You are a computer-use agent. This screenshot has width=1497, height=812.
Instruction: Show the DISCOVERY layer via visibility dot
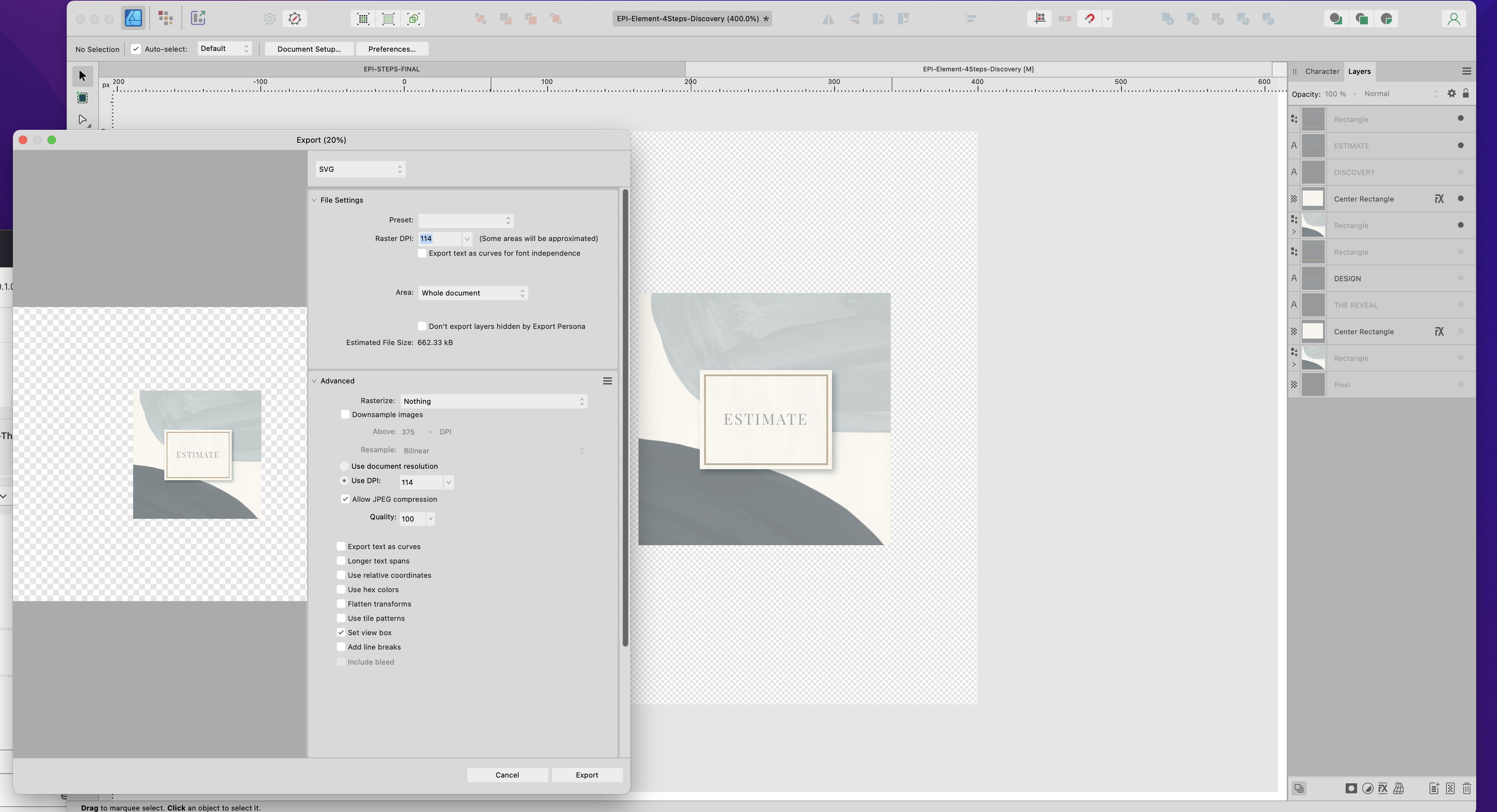coord(1460,172)
